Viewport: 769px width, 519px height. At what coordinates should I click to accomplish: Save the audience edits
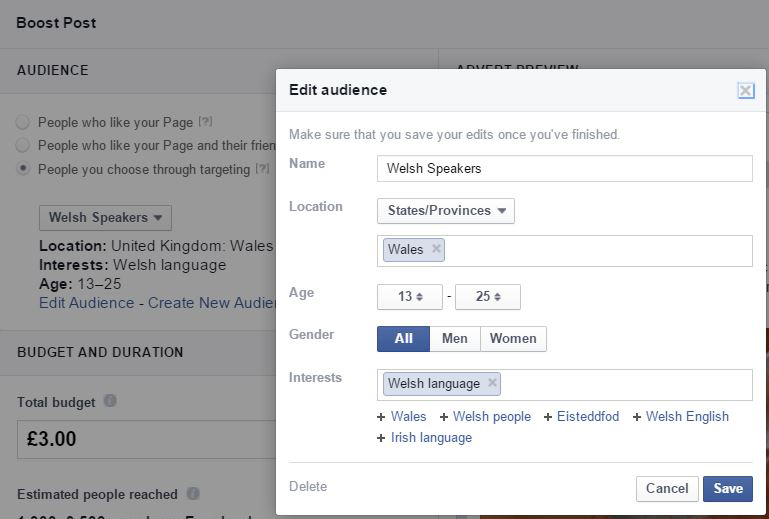pyautogui.click(x=728, y=489)
